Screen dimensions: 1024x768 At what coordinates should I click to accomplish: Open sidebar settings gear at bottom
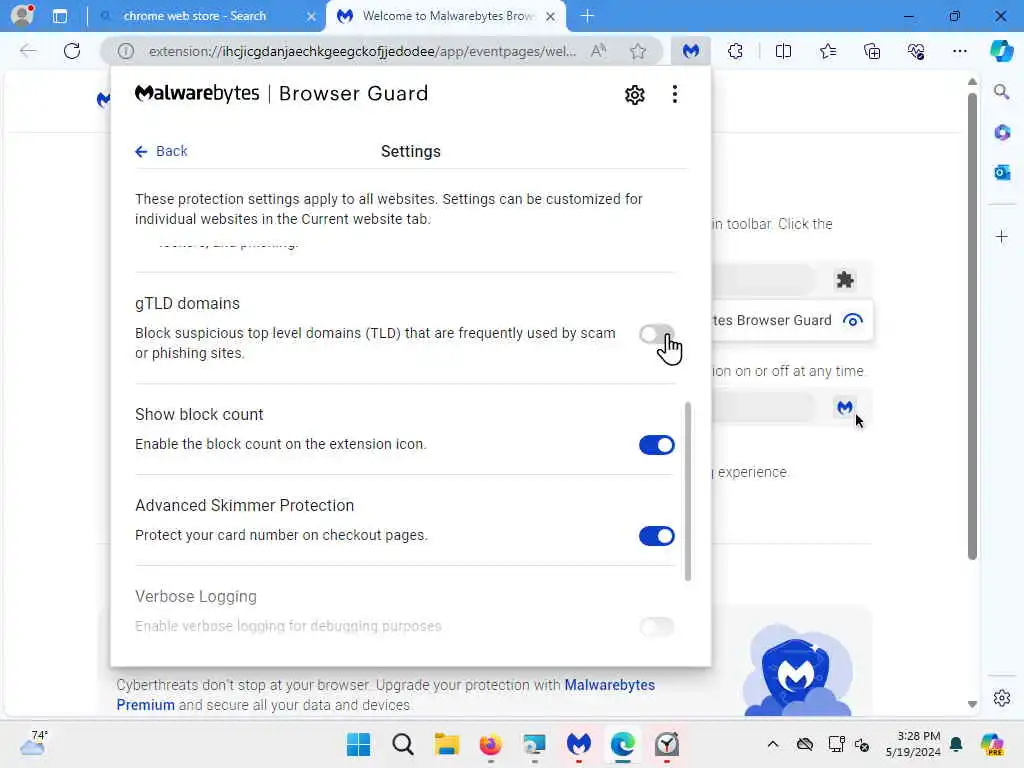(x=1002, y=698)
